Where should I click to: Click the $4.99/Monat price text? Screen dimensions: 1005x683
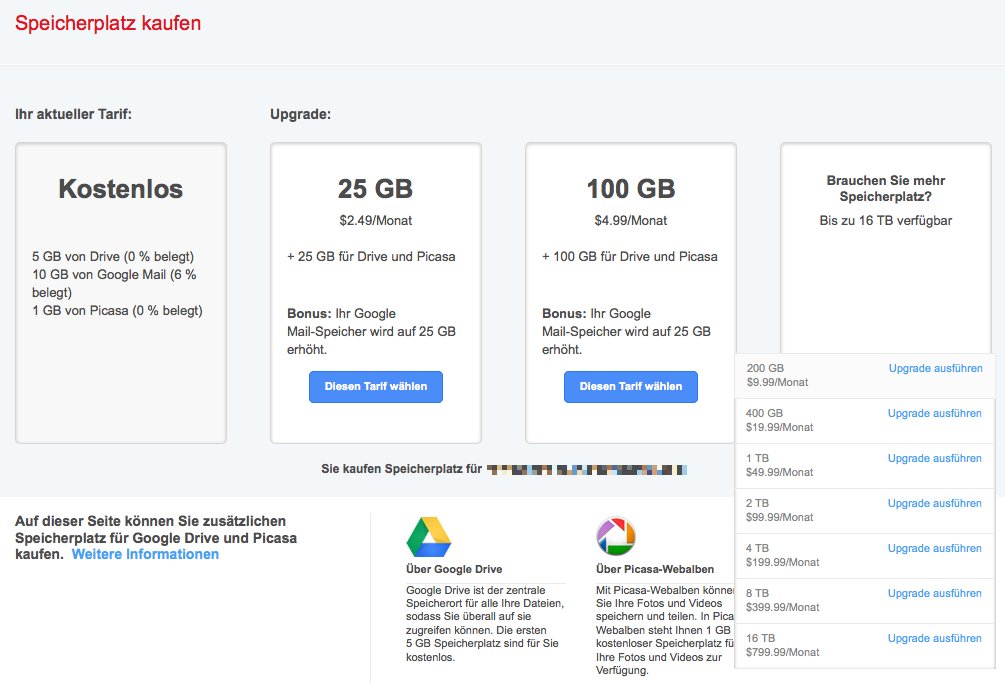click(631, 220)
